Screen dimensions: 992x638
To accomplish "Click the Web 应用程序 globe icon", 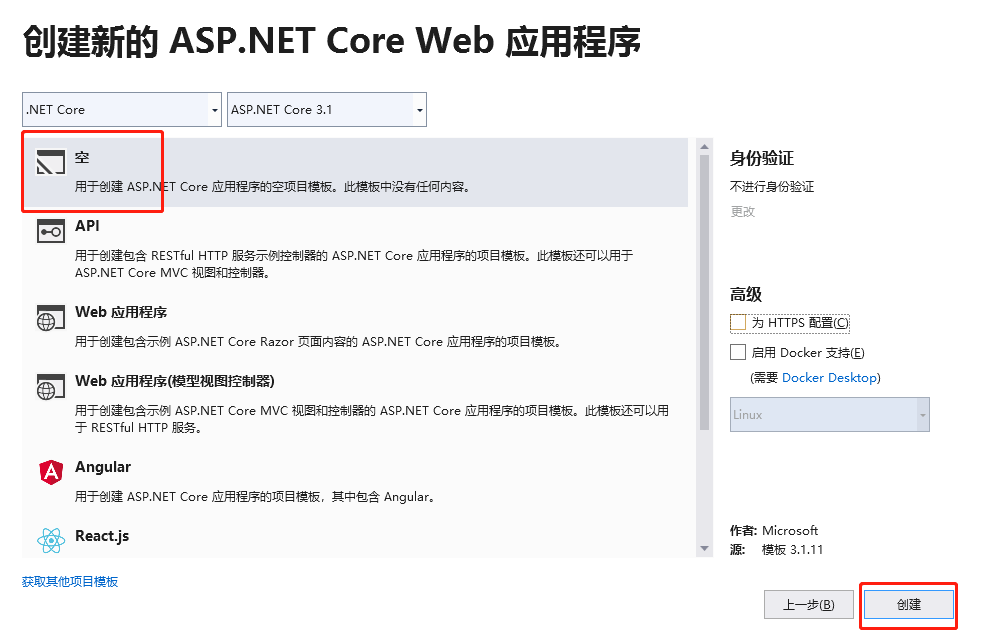I will point(51,318).
